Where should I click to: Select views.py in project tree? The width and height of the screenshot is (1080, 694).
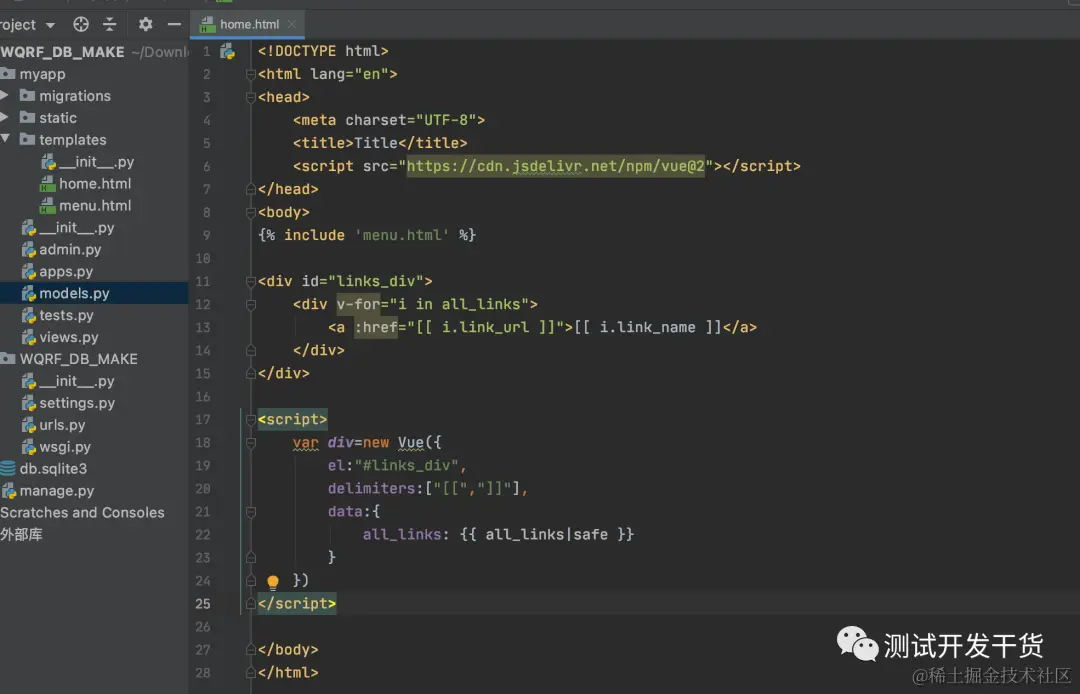(68, 337)
